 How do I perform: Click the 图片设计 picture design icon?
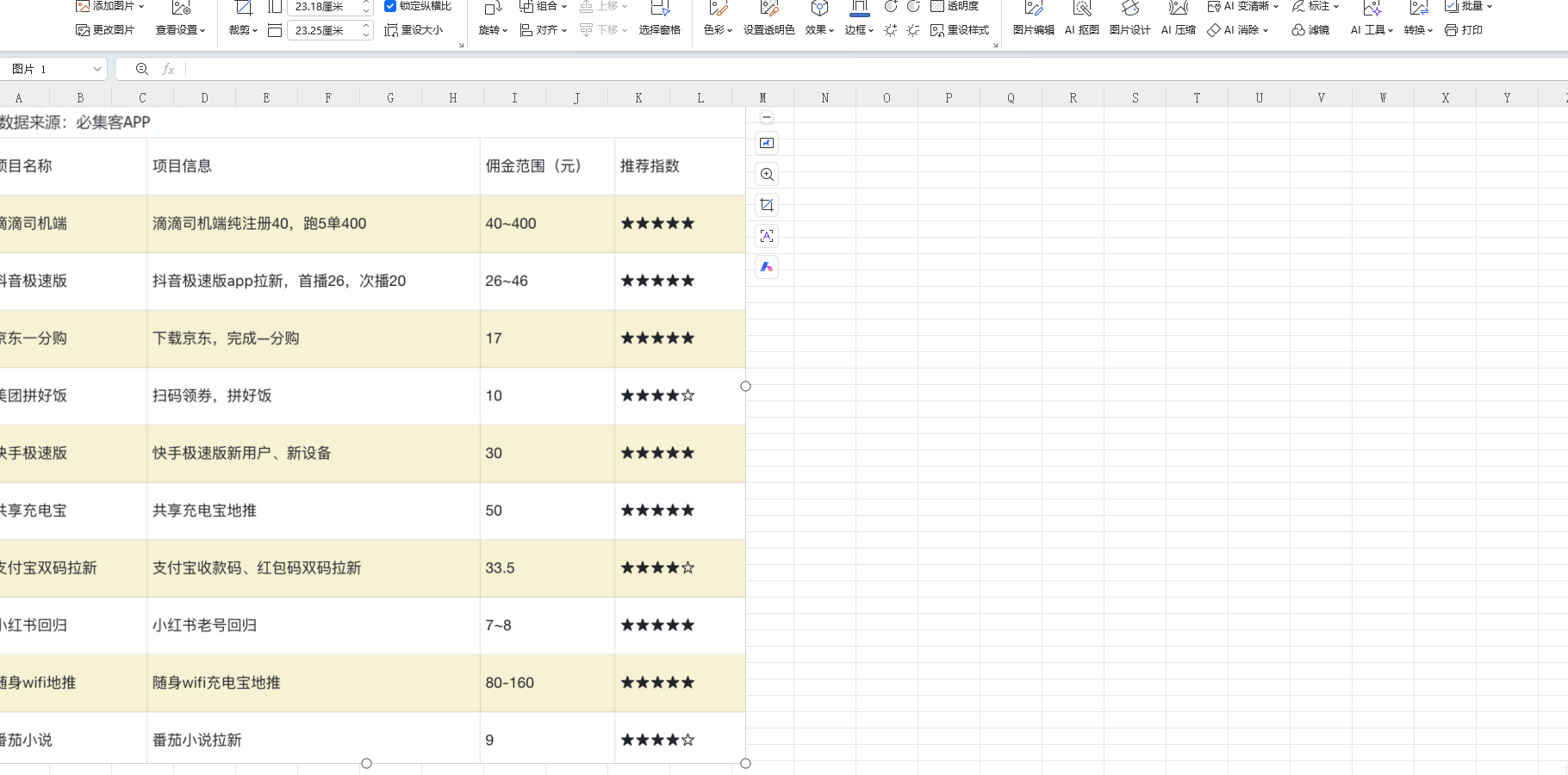click(x=1129, y=17)
